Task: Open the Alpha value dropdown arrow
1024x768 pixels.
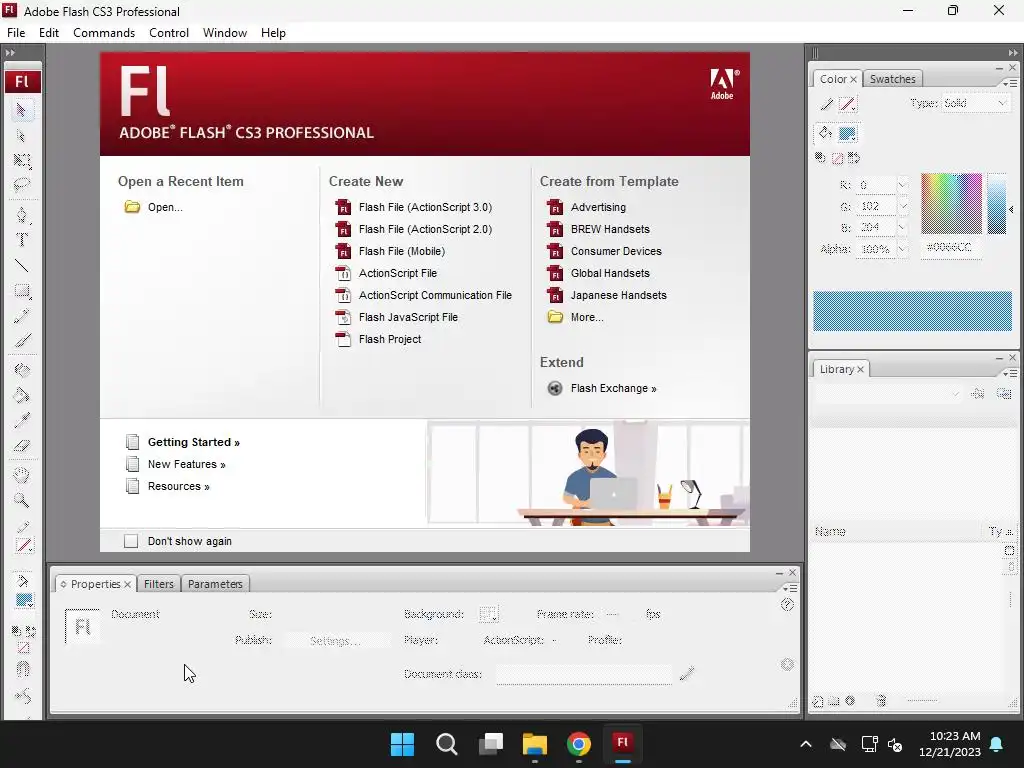Action: tap(903, 249)
